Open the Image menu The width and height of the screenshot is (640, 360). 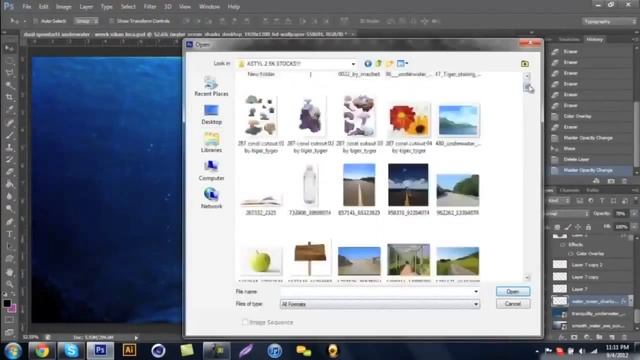[63, 7]
